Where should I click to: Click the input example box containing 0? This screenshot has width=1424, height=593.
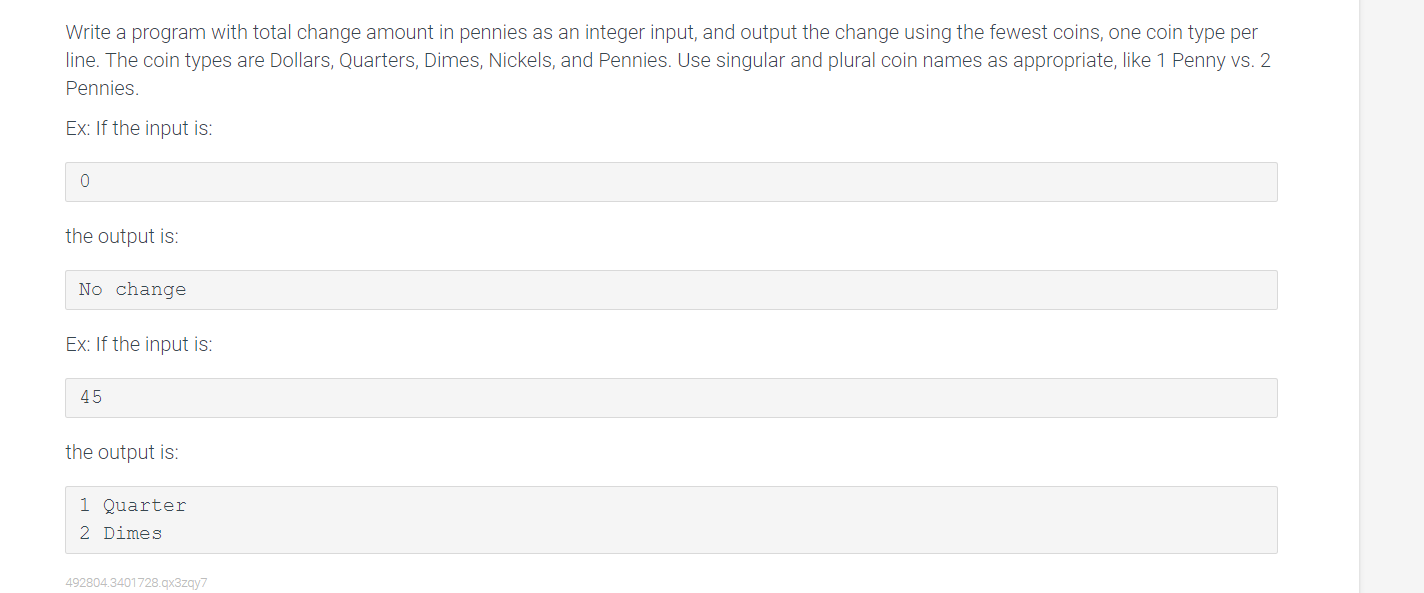(671, 182)
